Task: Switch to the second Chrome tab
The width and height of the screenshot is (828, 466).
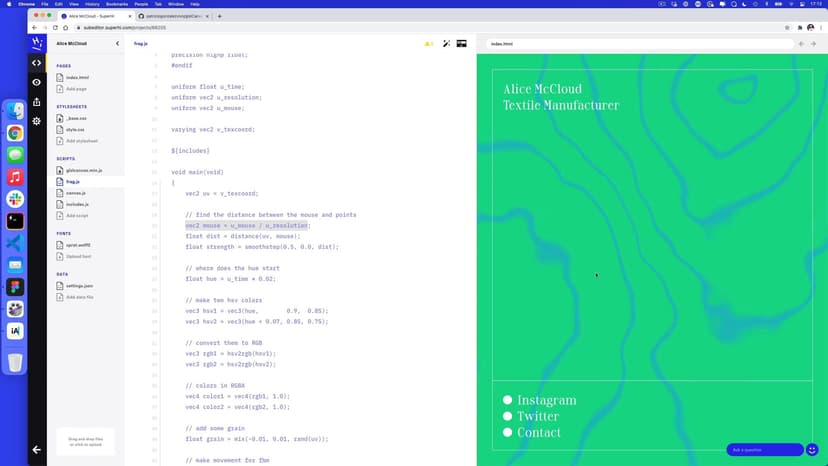Action: [168, 16]
